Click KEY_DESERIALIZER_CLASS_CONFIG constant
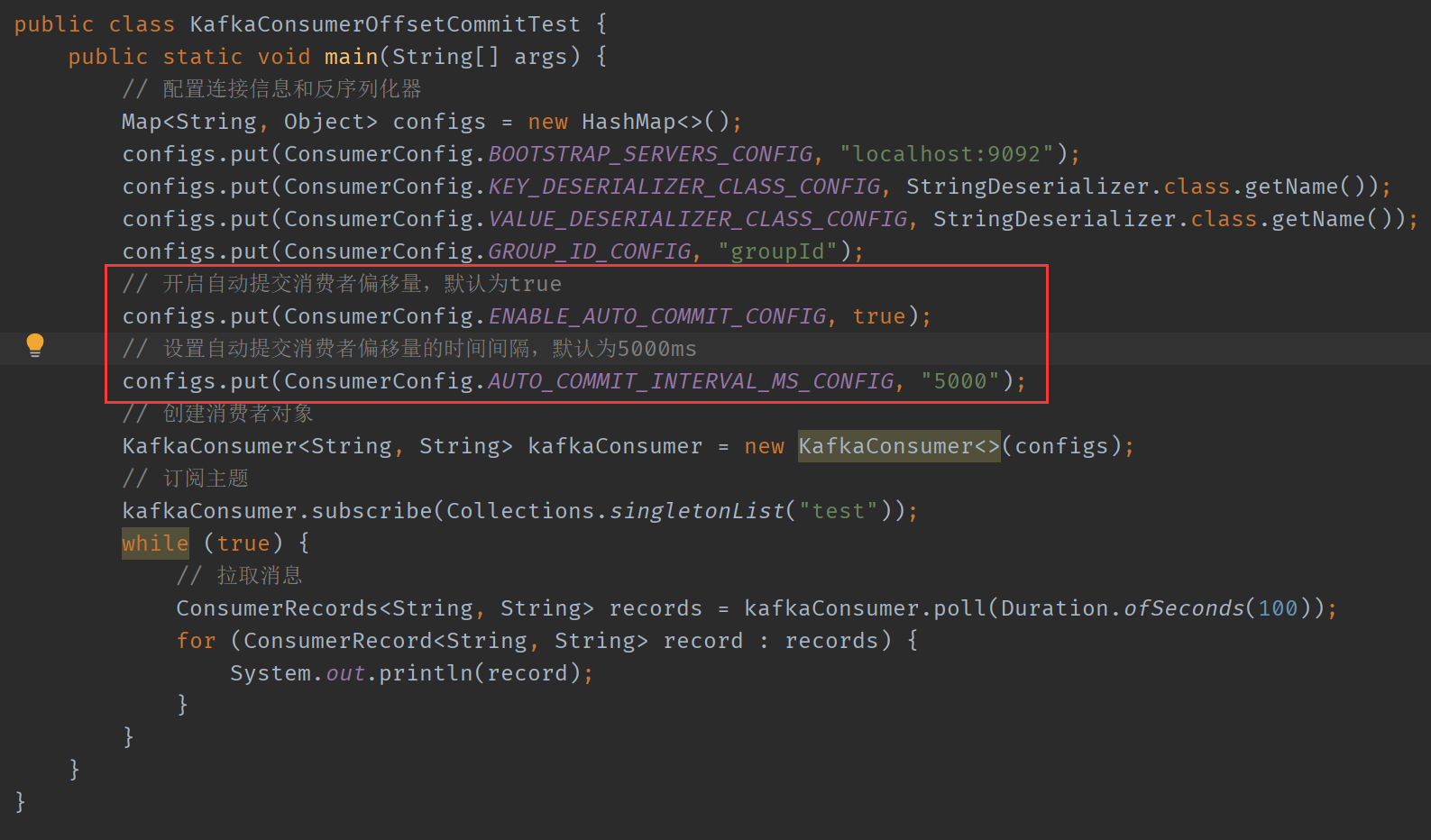This screenshot has width=1431, height=840. point(684,187)
